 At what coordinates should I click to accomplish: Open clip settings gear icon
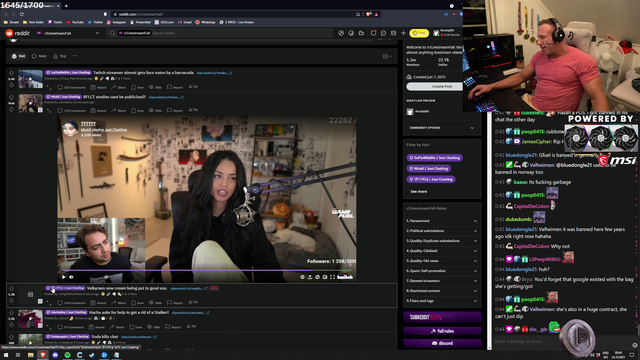pyautogui.click(x=302, y=277)
